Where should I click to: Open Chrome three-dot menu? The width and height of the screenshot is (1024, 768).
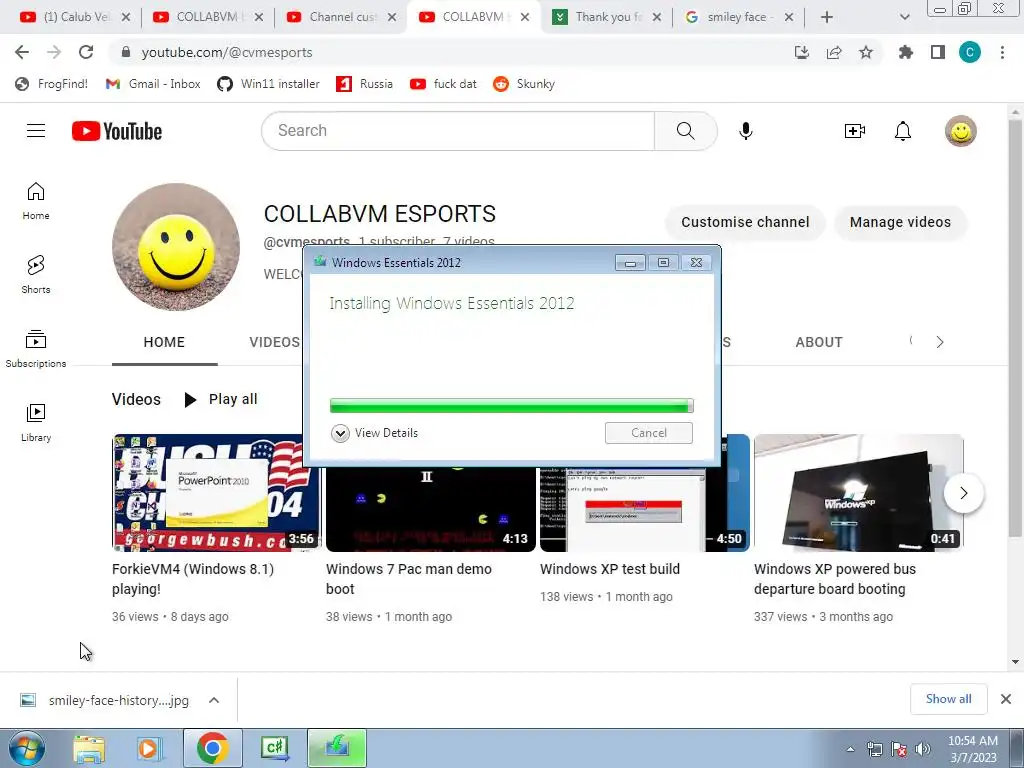pyautogui.click(x=1002, y=52)
